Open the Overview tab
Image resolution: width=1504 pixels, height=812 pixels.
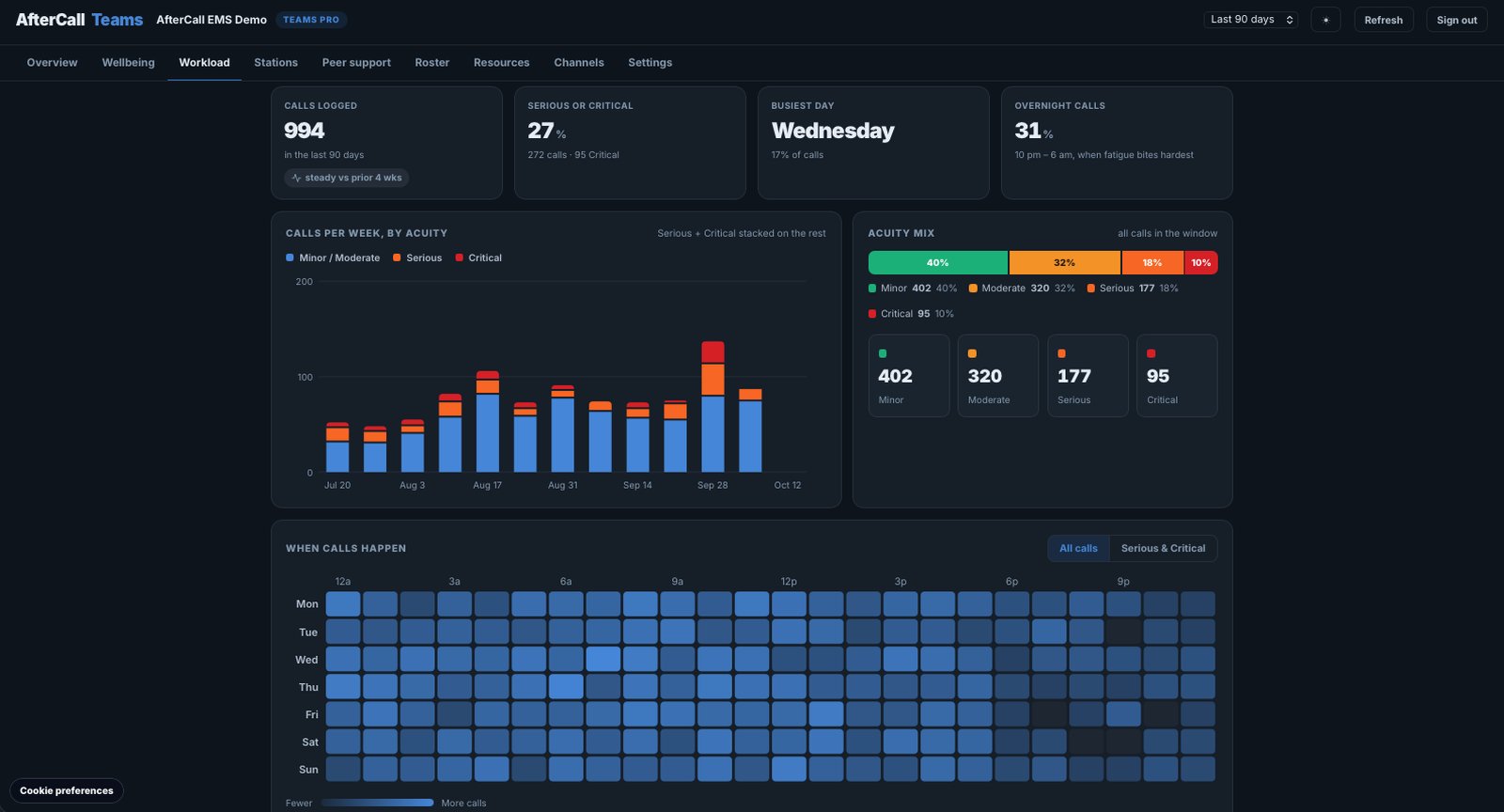(52, 63)
